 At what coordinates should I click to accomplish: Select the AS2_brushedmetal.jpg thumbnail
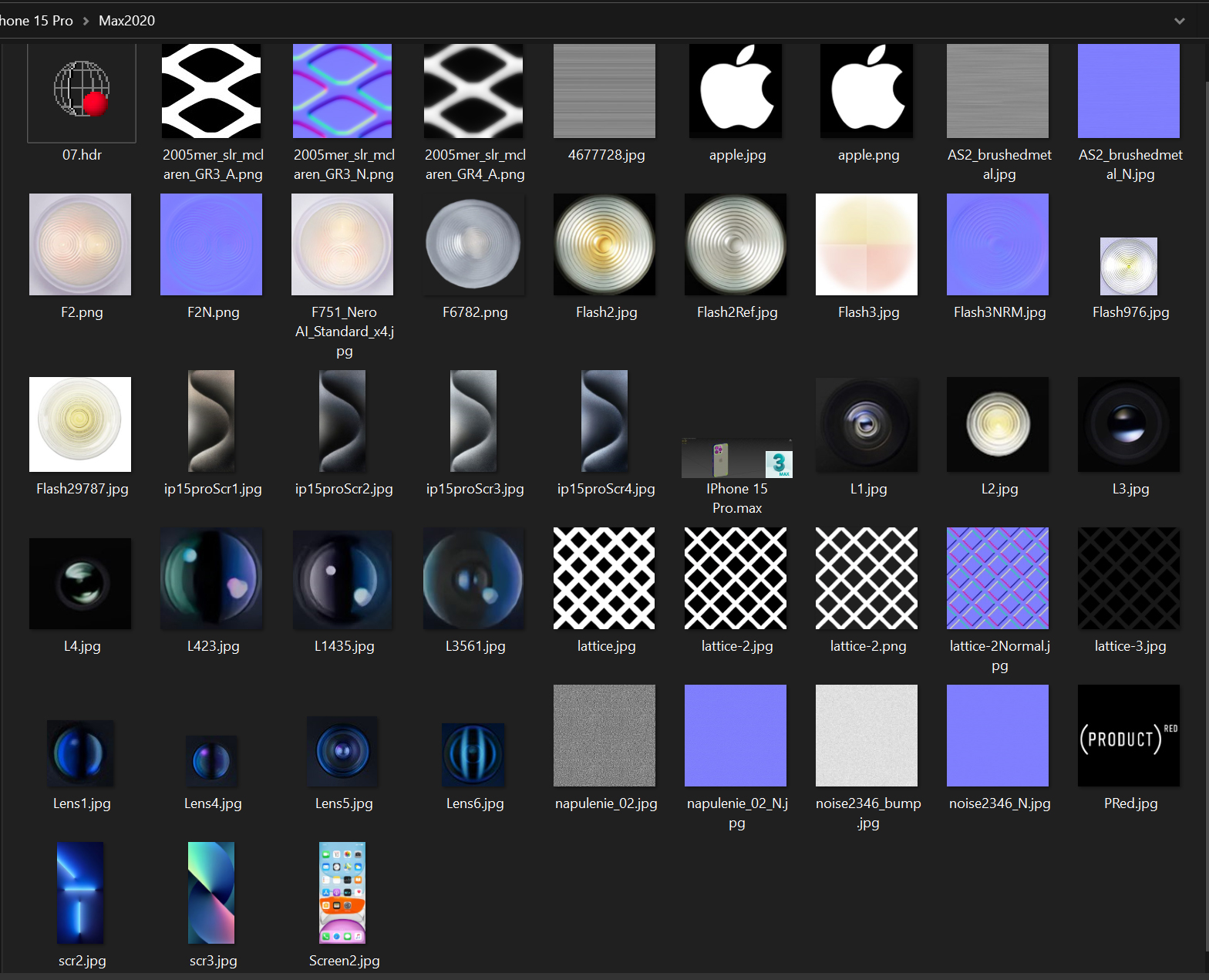point(998,91)
